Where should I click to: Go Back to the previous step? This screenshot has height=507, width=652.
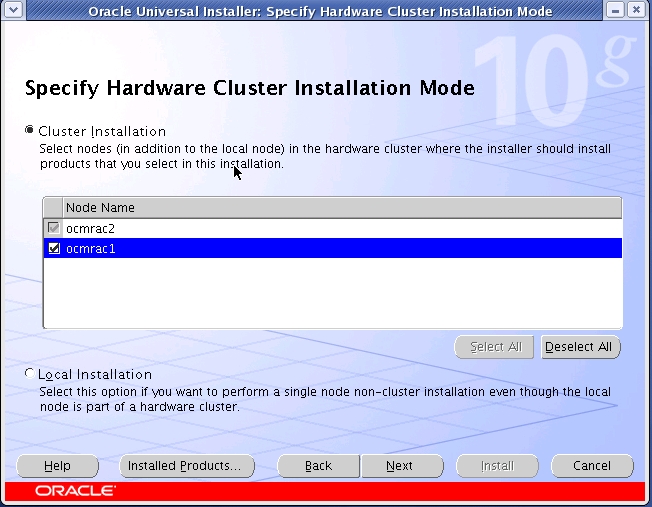coord(319,466)
